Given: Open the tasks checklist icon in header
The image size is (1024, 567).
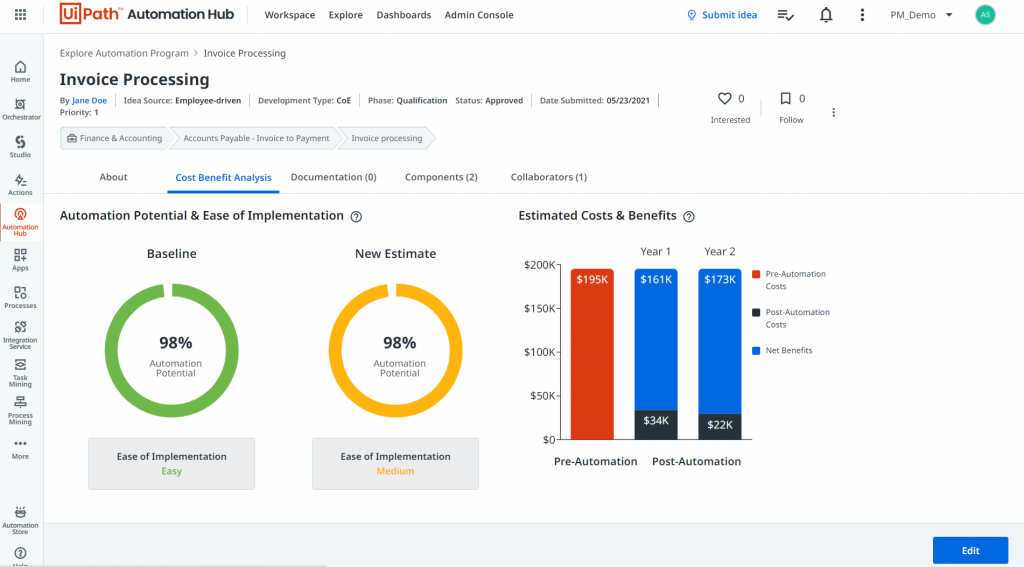Looking at the screenshot, I should (786, 15).
